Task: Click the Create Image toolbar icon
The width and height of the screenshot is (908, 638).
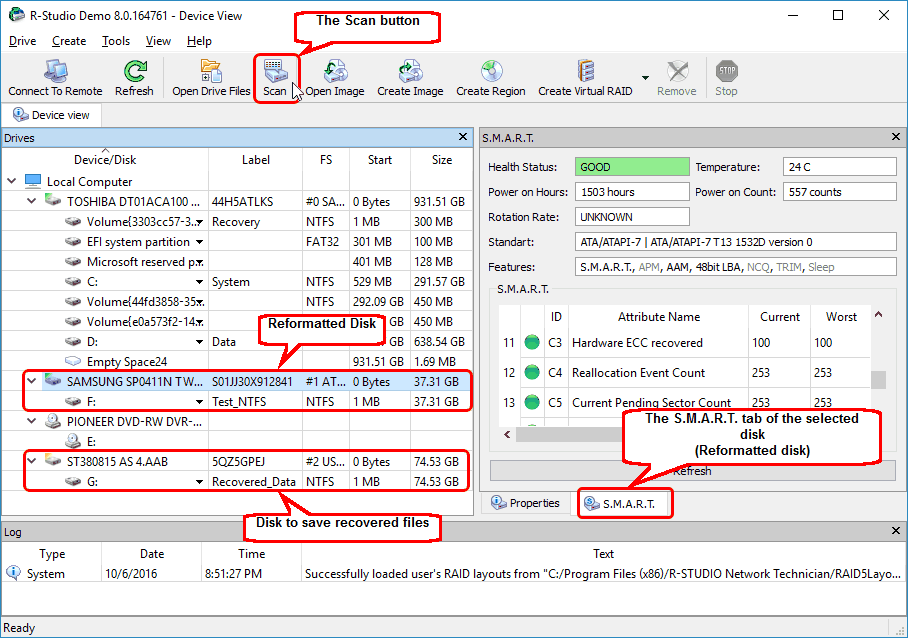Action: (410, 78)
